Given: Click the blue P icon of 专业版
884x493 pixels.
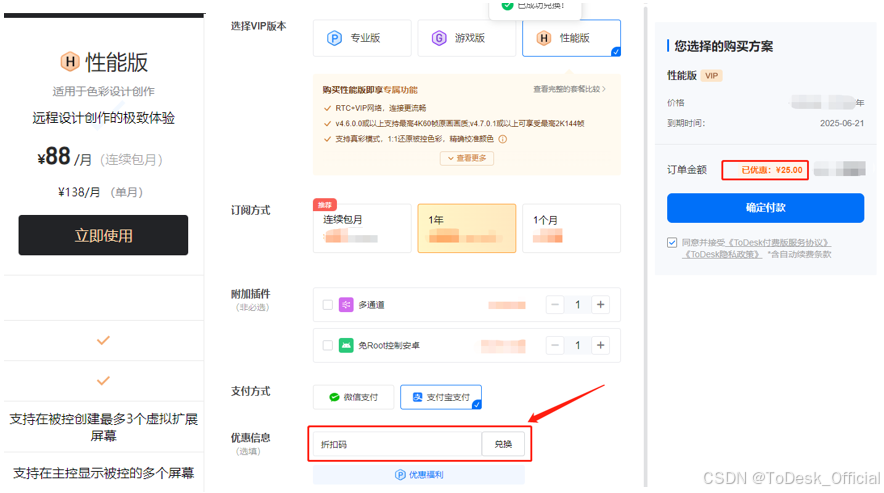Looking at the screenshot, I should (334, 38).
